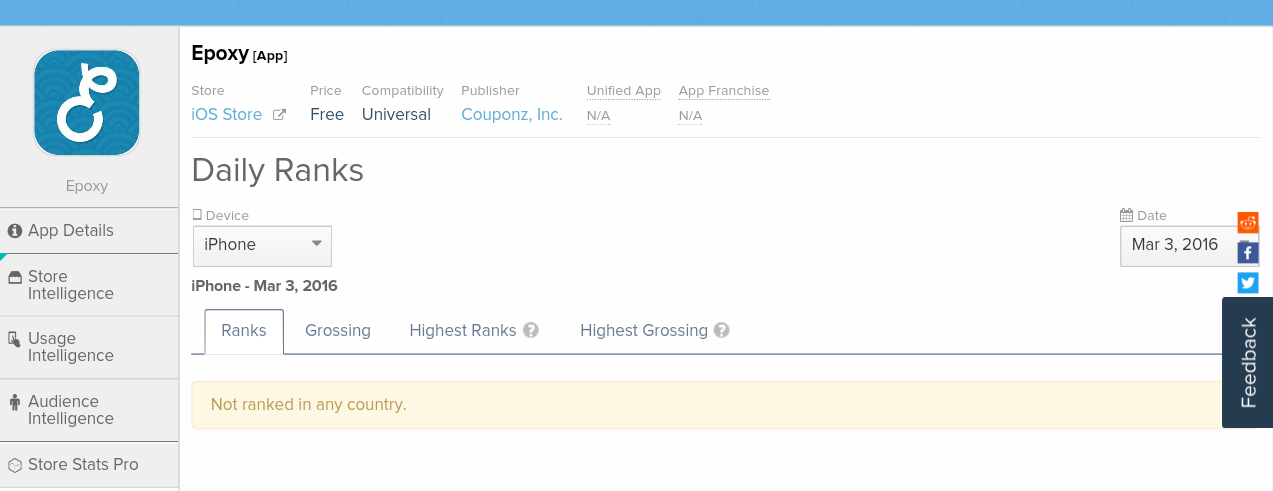Click the Store Intelligence storefront icon
Viewport: 1273px width, 491px height.
pos(15,277)
